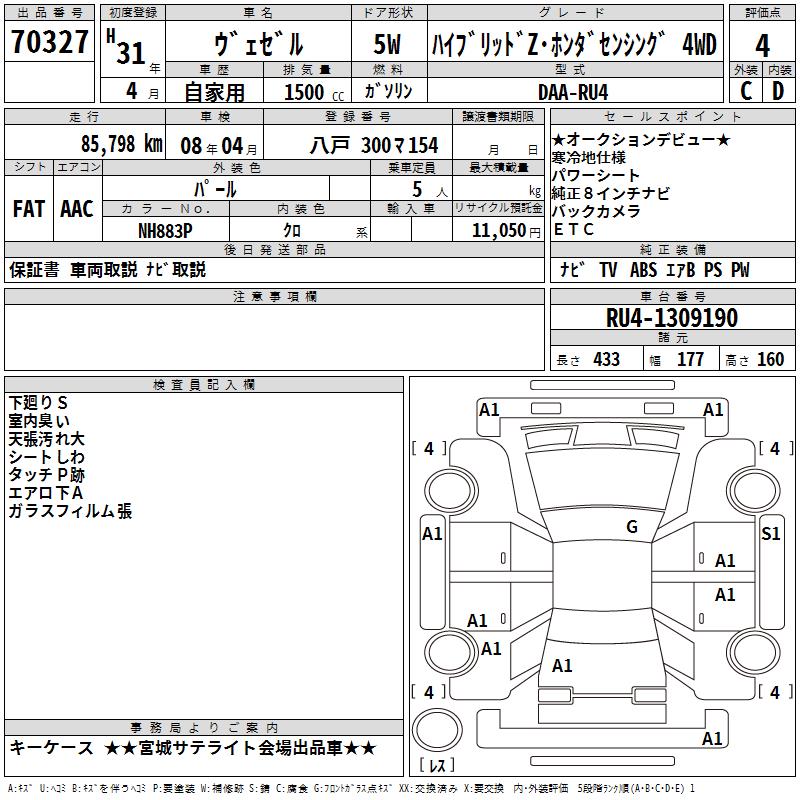Select the 後日発送部品 header
This screenshot has height=800, width=800.
tap(274, 249)
